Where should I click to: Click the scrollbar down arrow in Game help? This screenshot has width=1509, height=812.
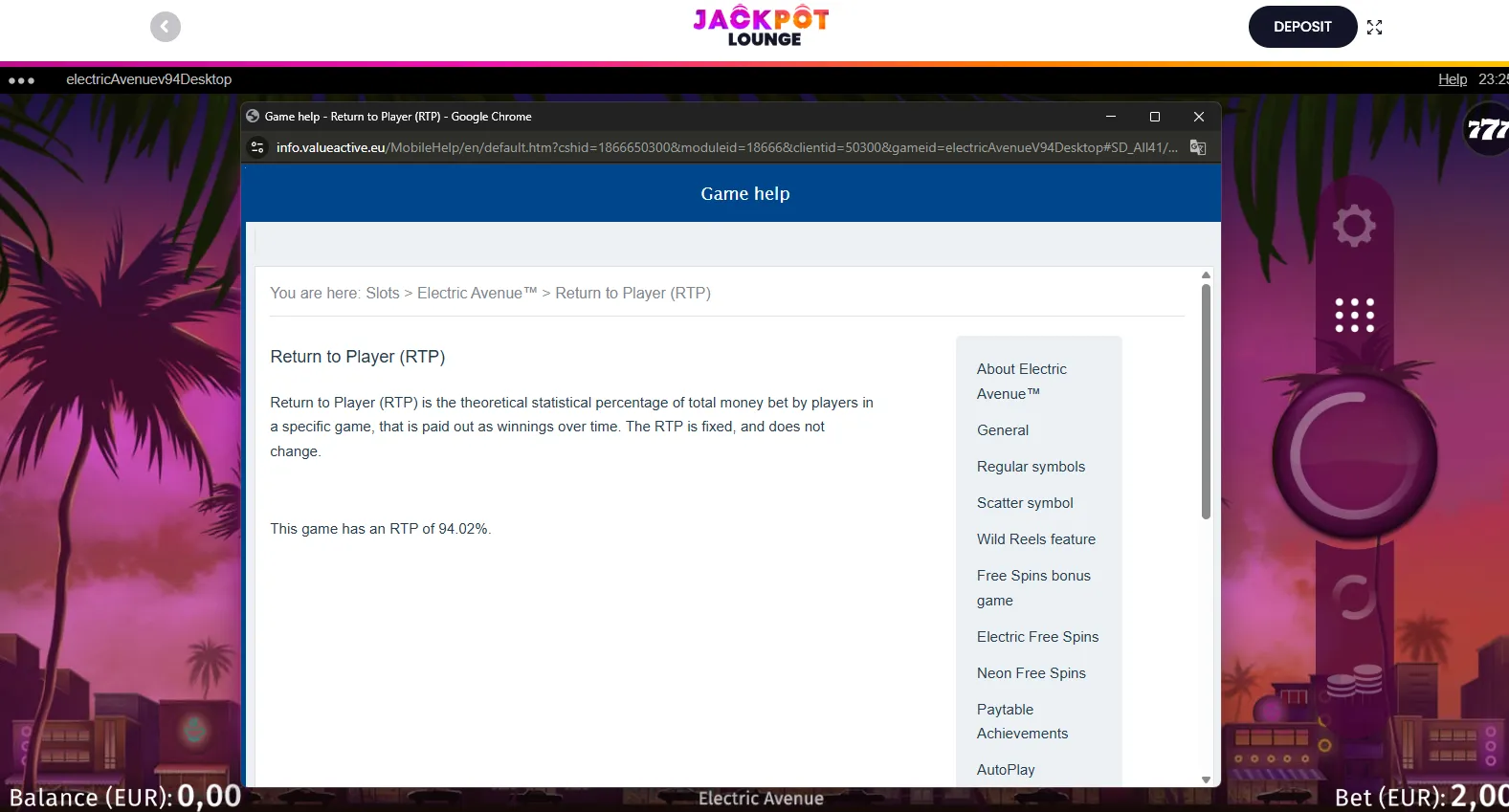click(1206, 780)
